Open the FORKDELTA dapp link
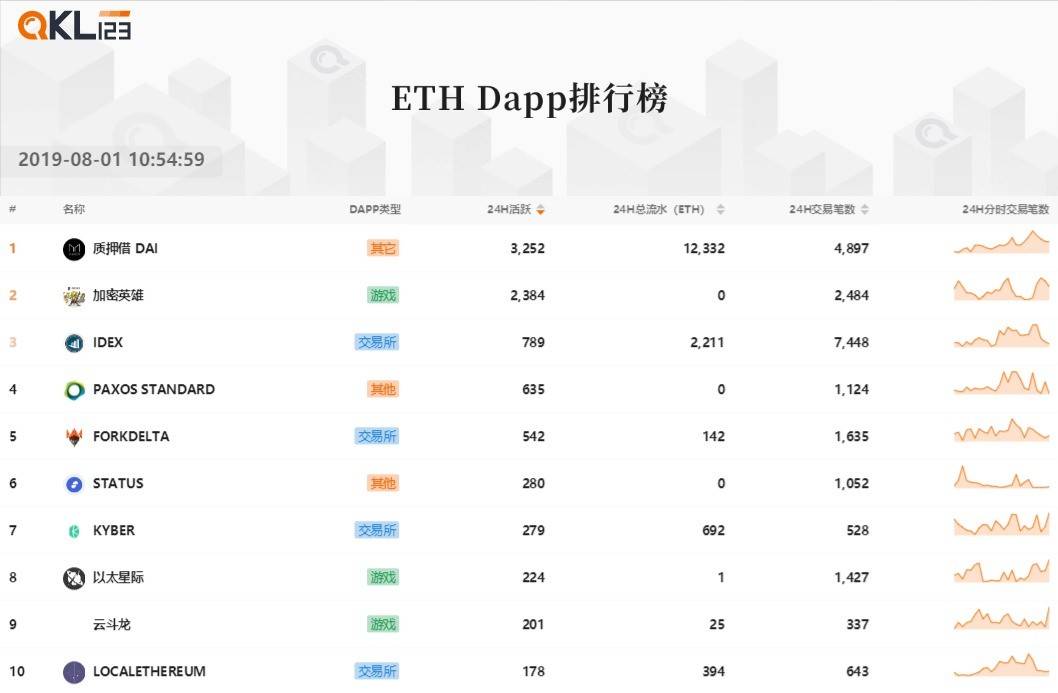 (131, 437)
